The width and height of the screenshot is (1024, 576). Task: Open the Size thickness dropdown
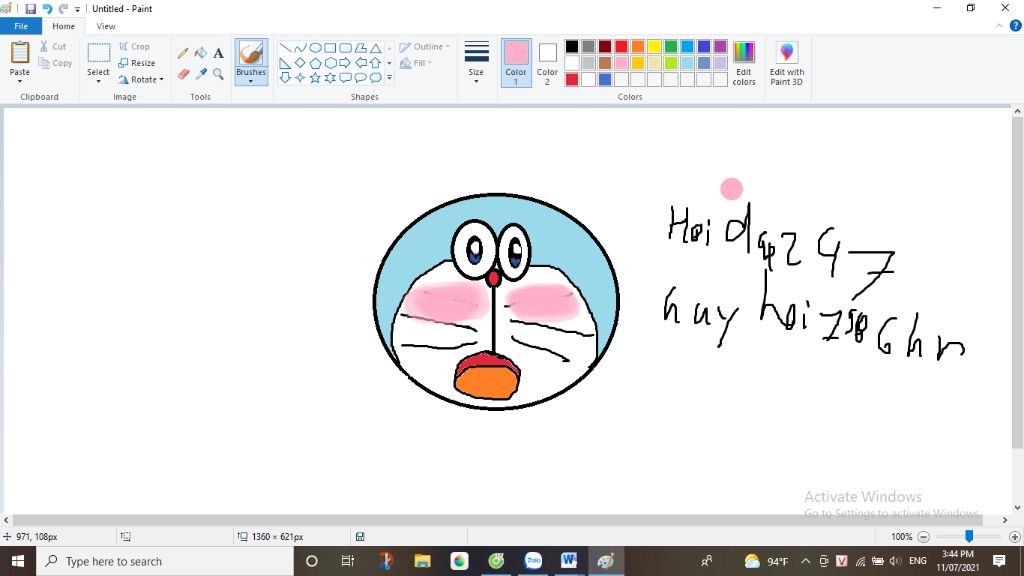point(476,63)
